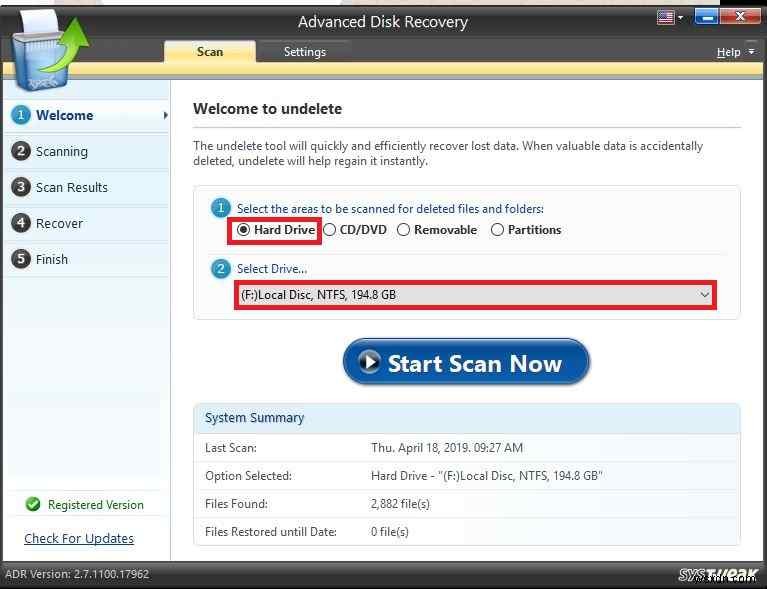Screen dimensions: 767x589
Task: Choose the Partitions radio option
Action: (x=497, y=229)
